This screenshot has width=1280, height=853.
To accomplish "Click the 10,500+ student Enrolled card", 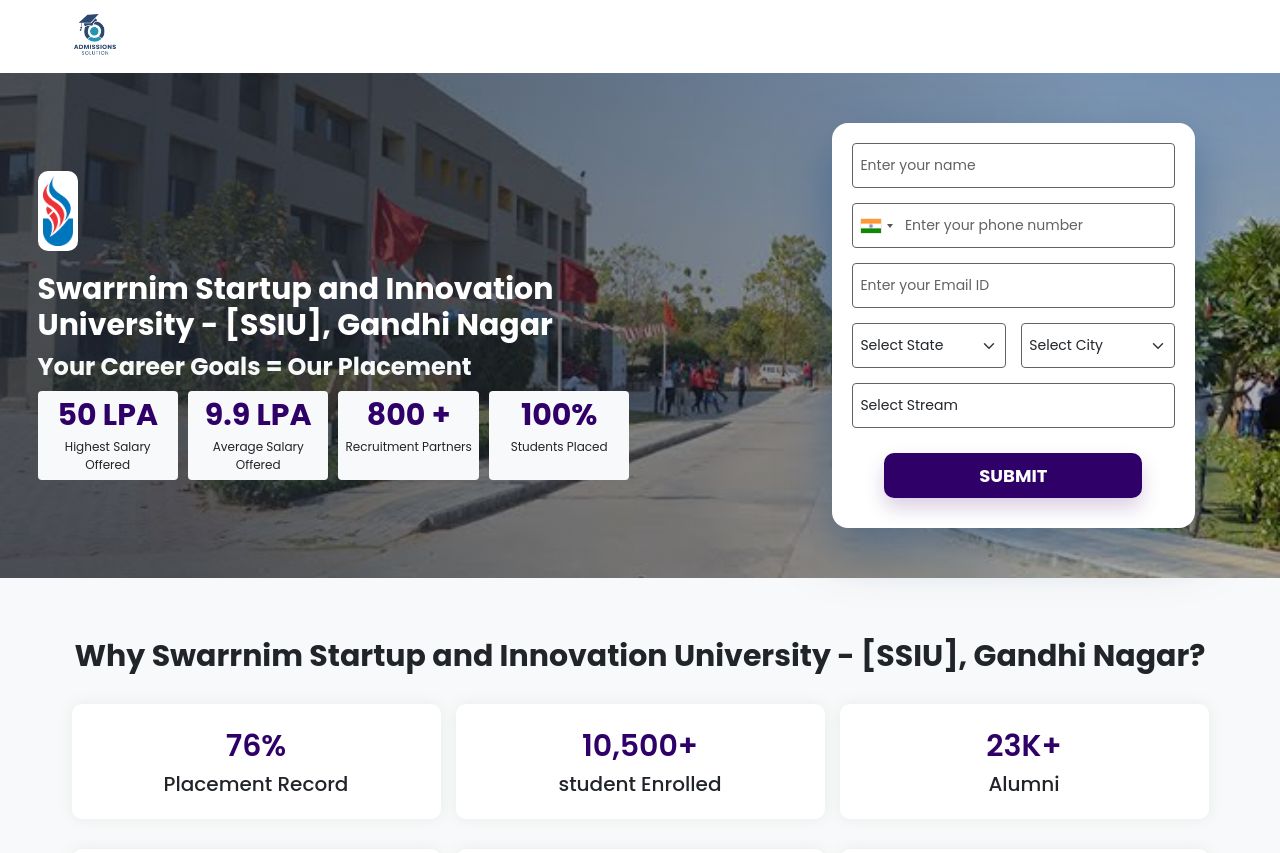I will (x=640, y=762).
